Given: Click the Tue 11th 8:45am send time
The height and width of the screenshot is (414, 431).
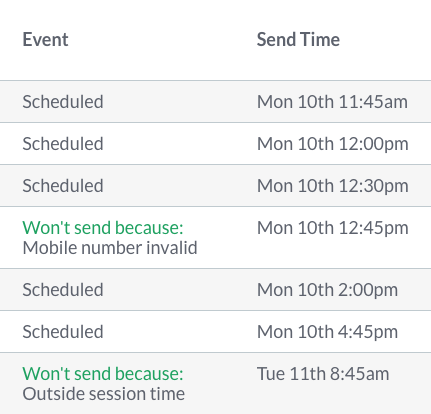Looking at the screenshot, I should 323,374.
